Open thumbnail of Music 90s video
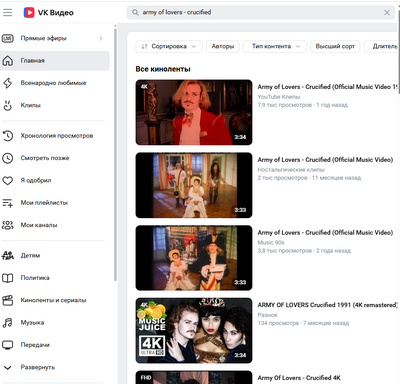This screenshot has width=400, height=384. pyautogui.click(x=194, y=258)
